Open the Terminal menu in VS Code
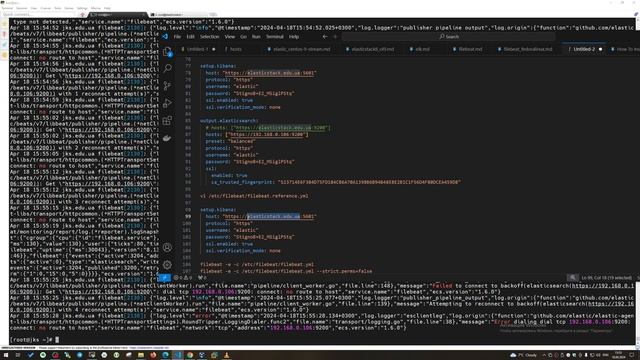 click(x=275, y=37)
